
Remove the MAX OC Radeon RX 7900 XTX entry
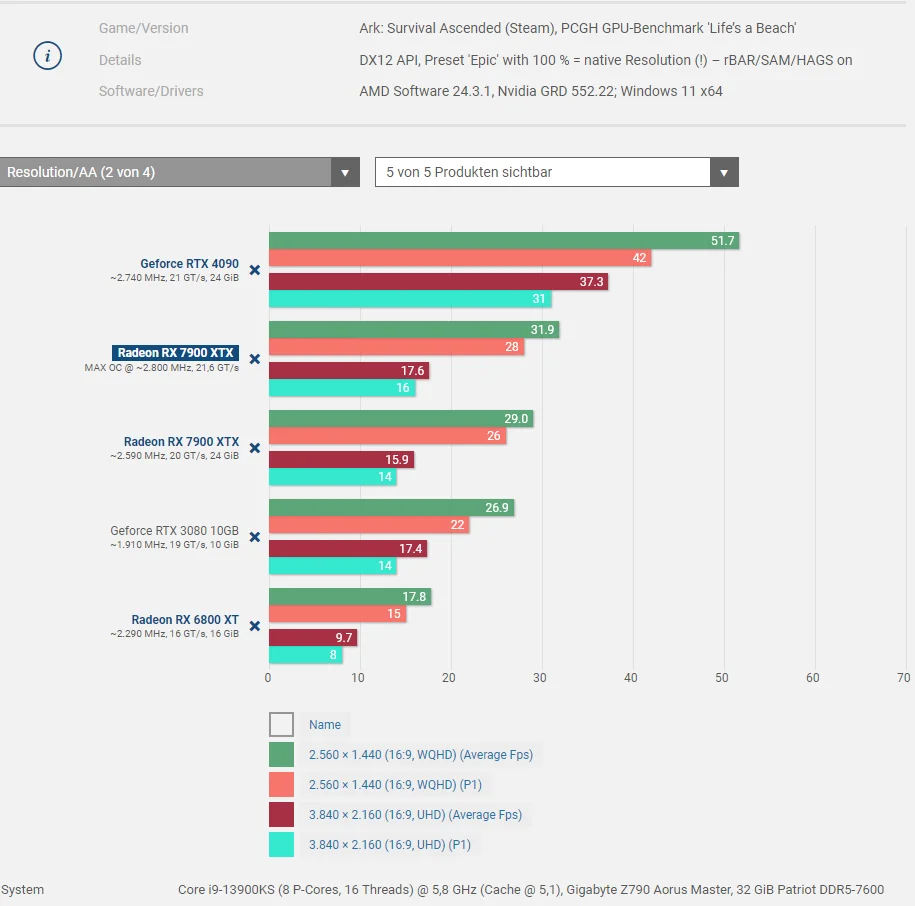[255, 359]
